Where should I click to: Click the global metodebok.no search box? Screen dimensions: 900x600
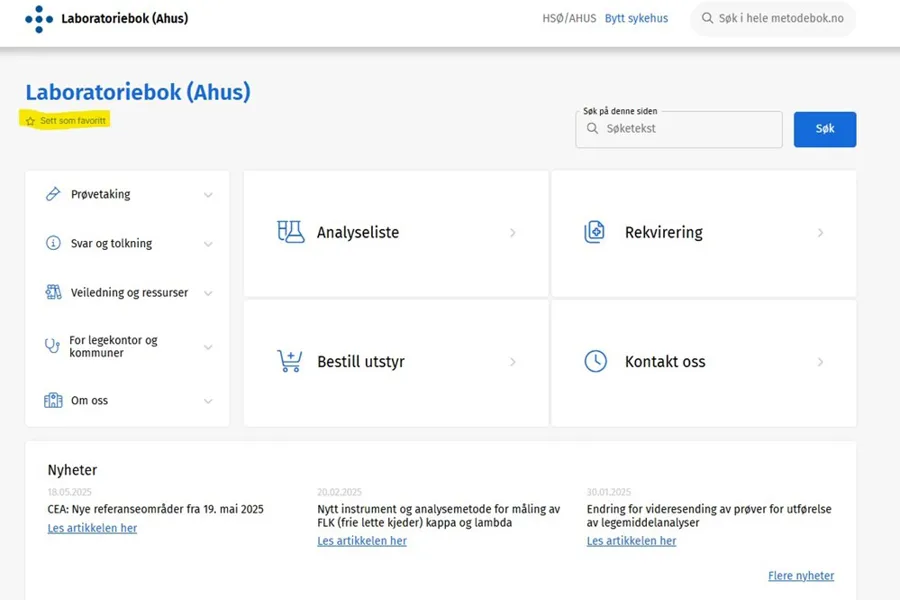coord(773,19)
